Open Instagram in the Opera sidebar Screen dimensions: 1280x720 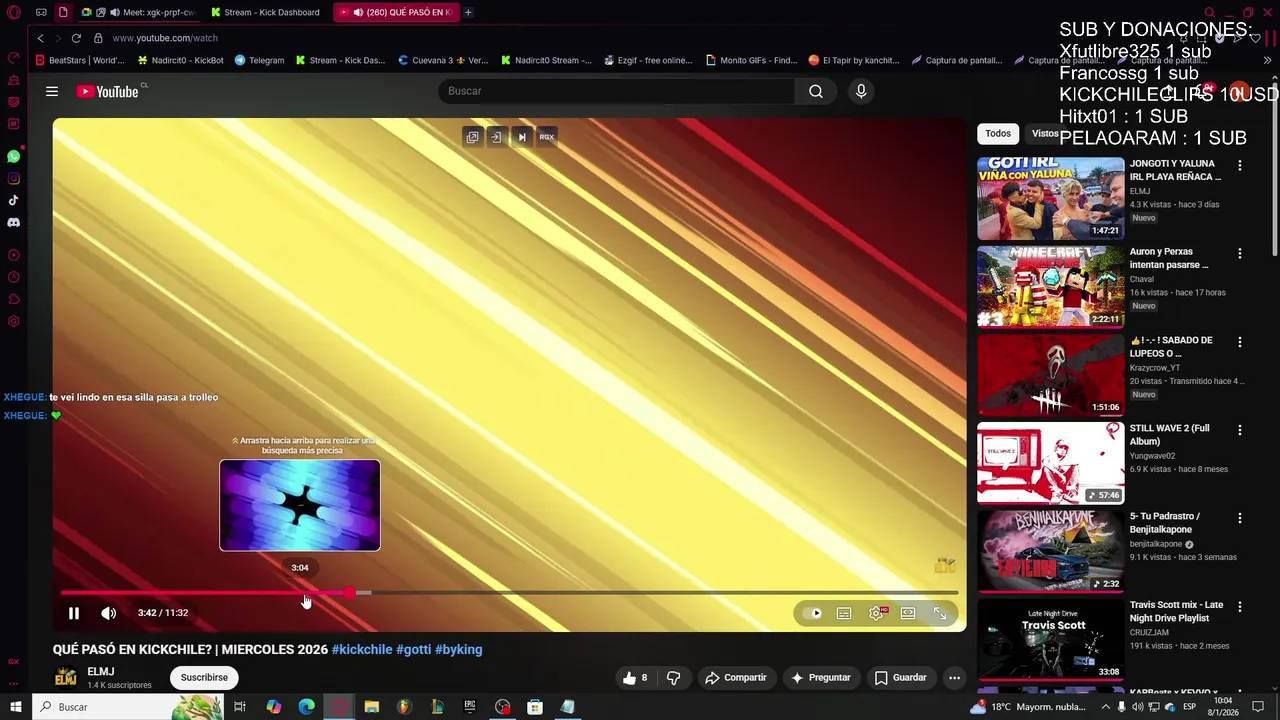(x=13, y=178)
